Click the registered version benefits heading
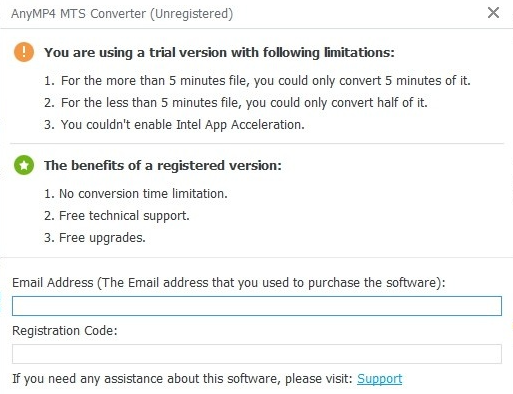Screen dimensions: 513x394 (163, 166)
